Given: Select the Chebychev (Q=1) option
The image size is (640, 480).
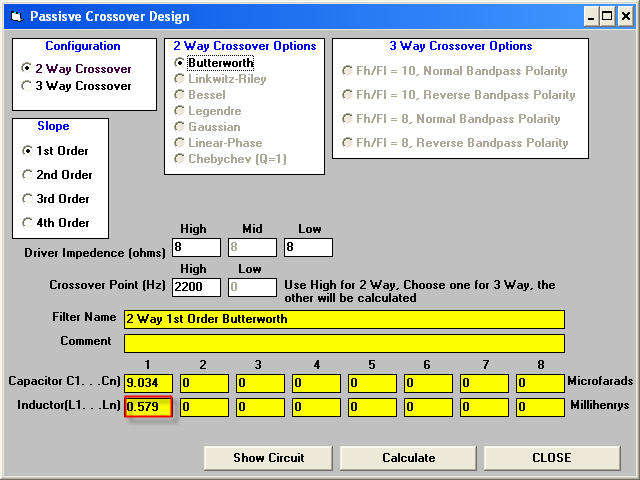Looking at the screenshot, I should tap(230, 159).
